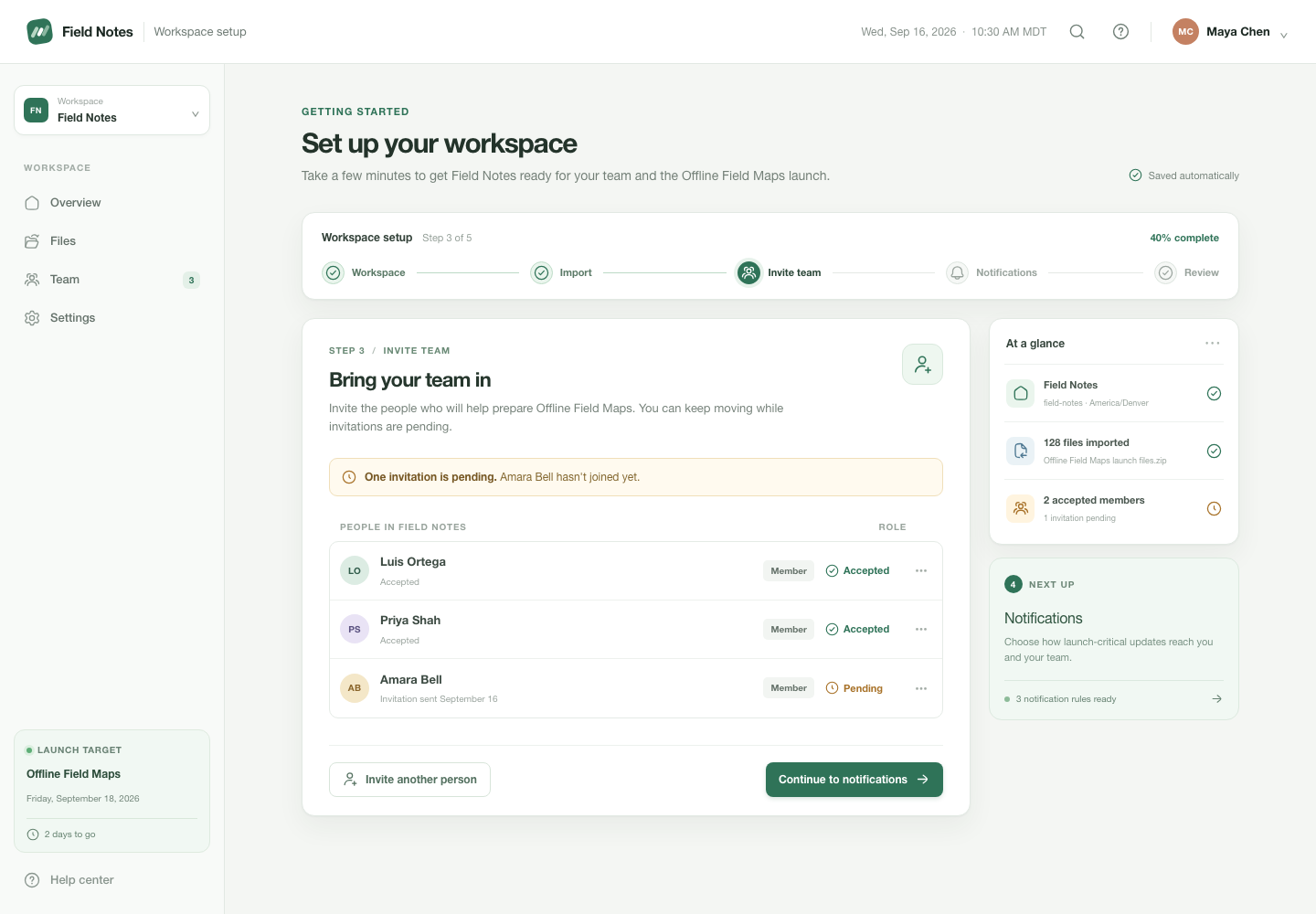Click Amara Bell name
The image size is (1316, 914).
(411, 680)
